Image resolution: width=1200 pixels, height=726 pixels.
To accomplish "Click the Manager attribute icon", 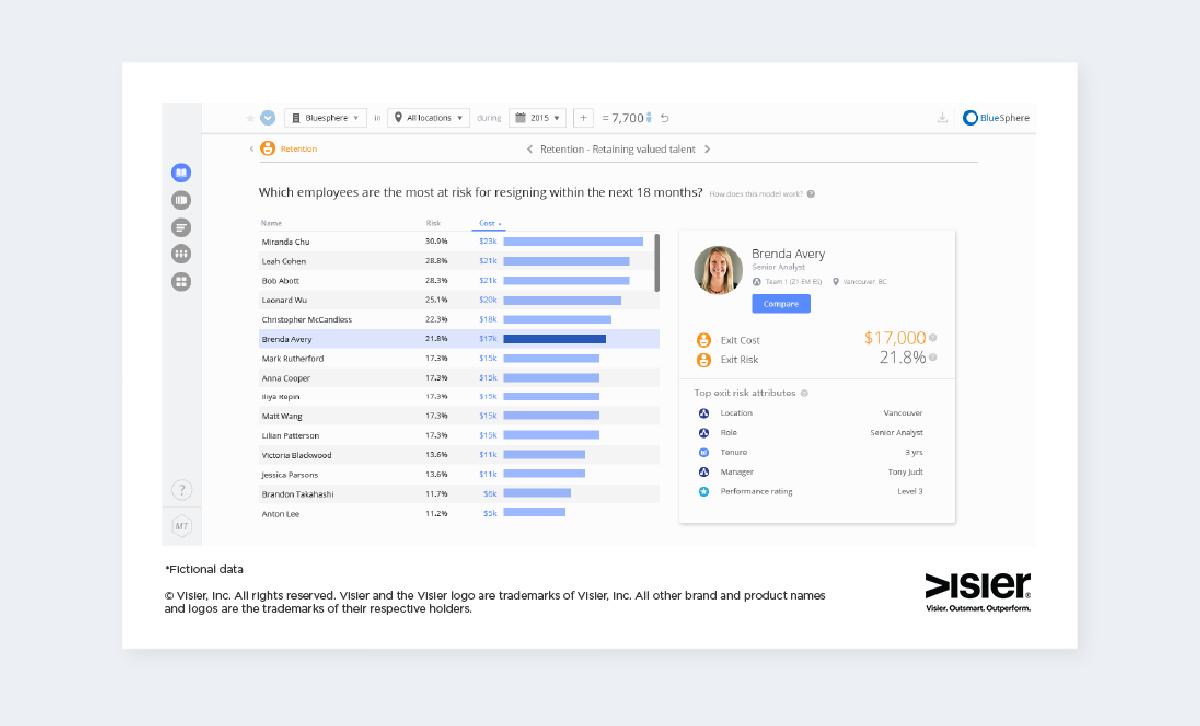I will (703, 472).
